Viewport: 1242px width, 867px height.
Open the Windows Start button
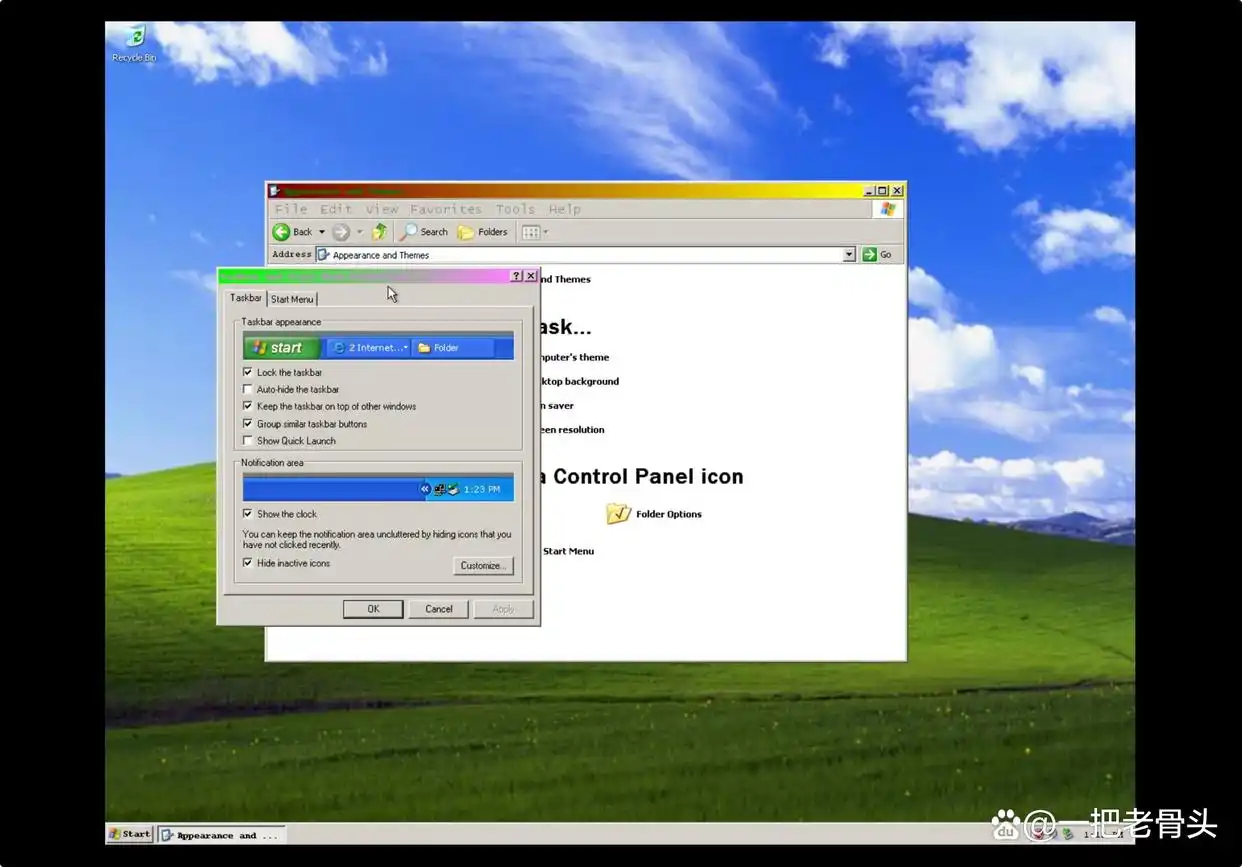coord(130,834)
